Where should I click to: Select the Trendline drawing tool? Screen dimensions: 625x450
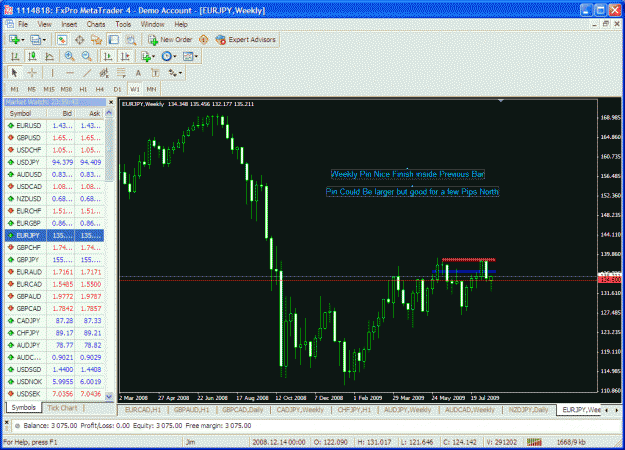point(86,73)
